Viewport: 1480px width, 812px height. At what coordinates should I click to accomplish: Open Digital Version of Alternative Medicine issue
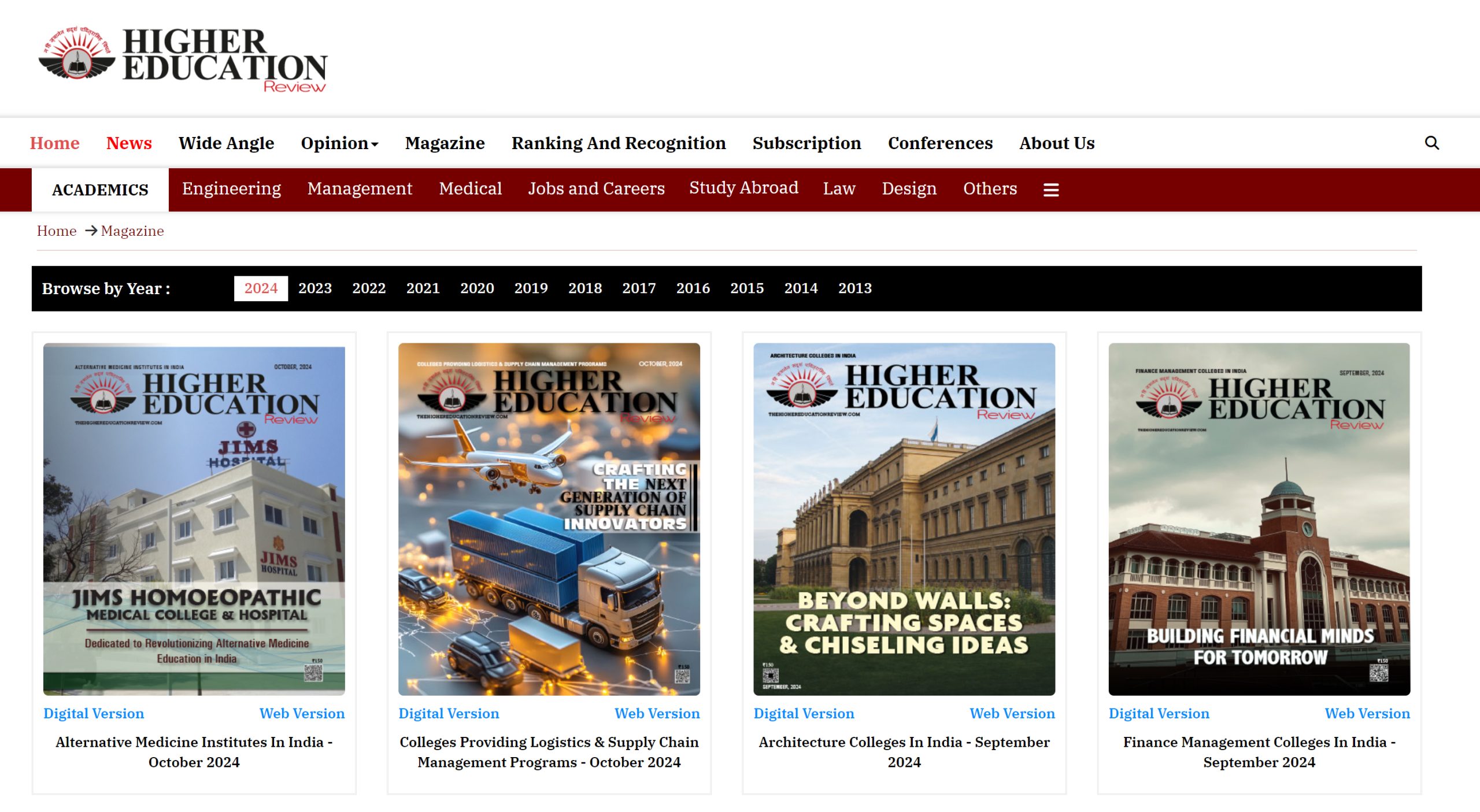click(94, 714)
